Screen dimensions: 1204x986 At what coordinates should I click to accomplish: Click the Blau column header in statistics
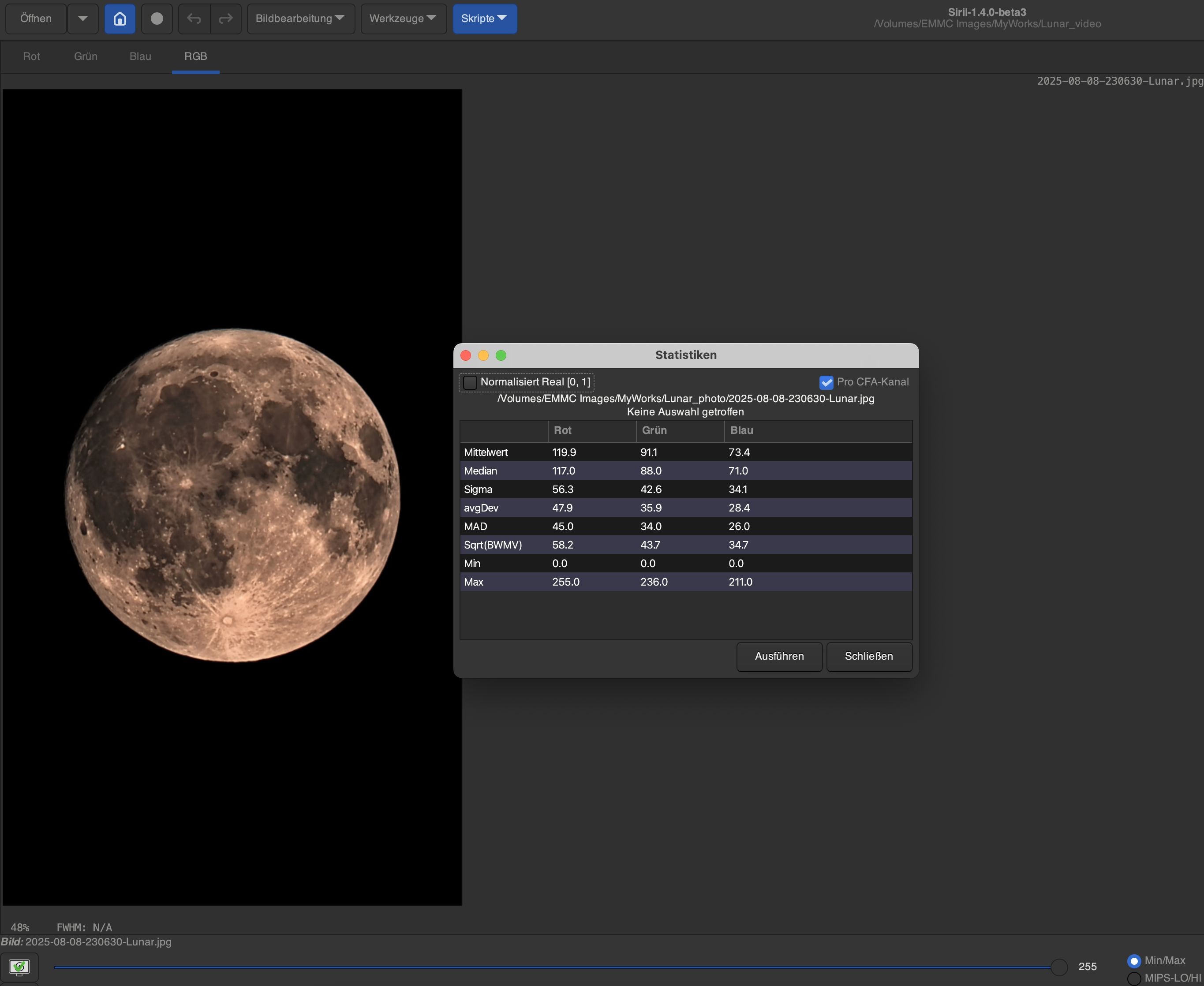(x=819, y=430)
